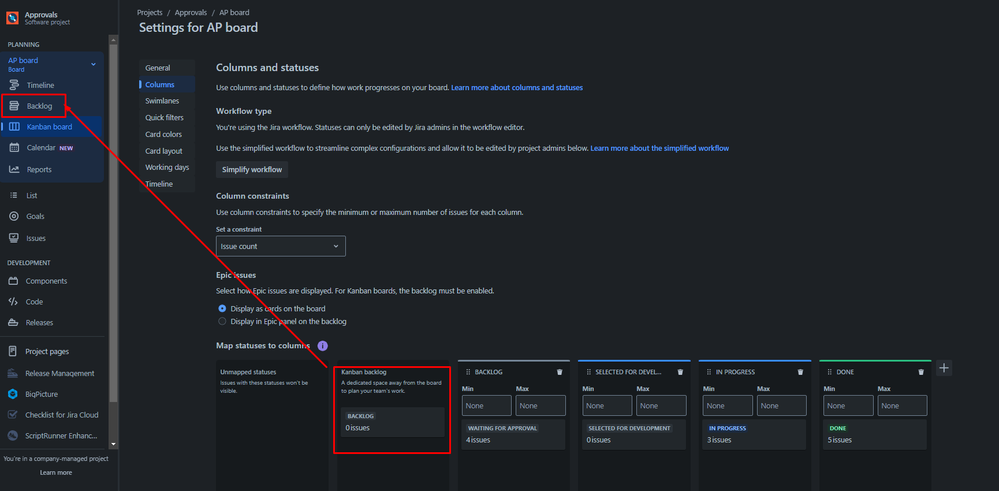This screenshot has height=491, width=999.
Task: Open Columns settings tab
Action: click(x=167, y=85)
